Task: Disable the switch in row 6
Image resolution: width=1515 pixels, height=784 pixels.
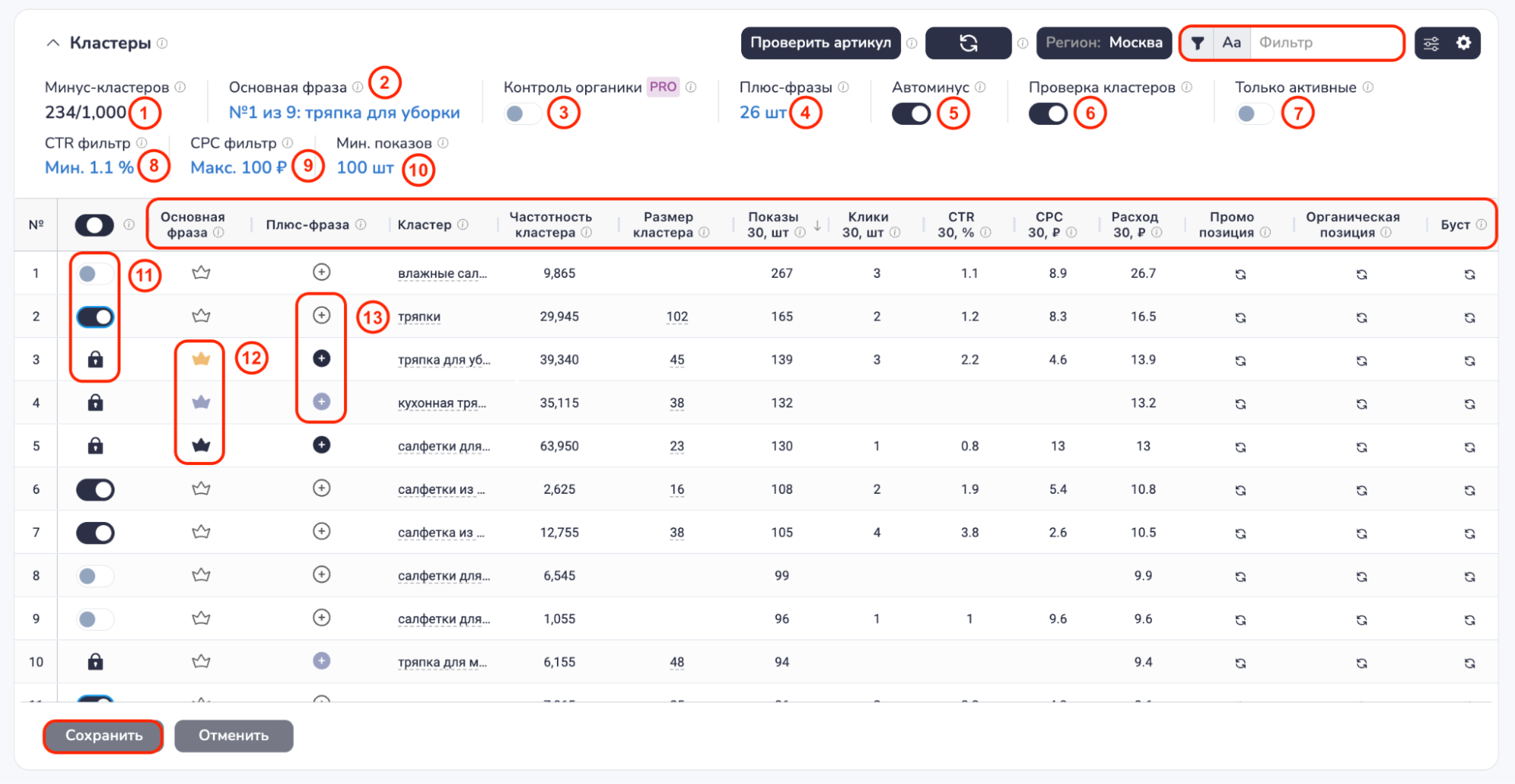Action: click(95, 489)
